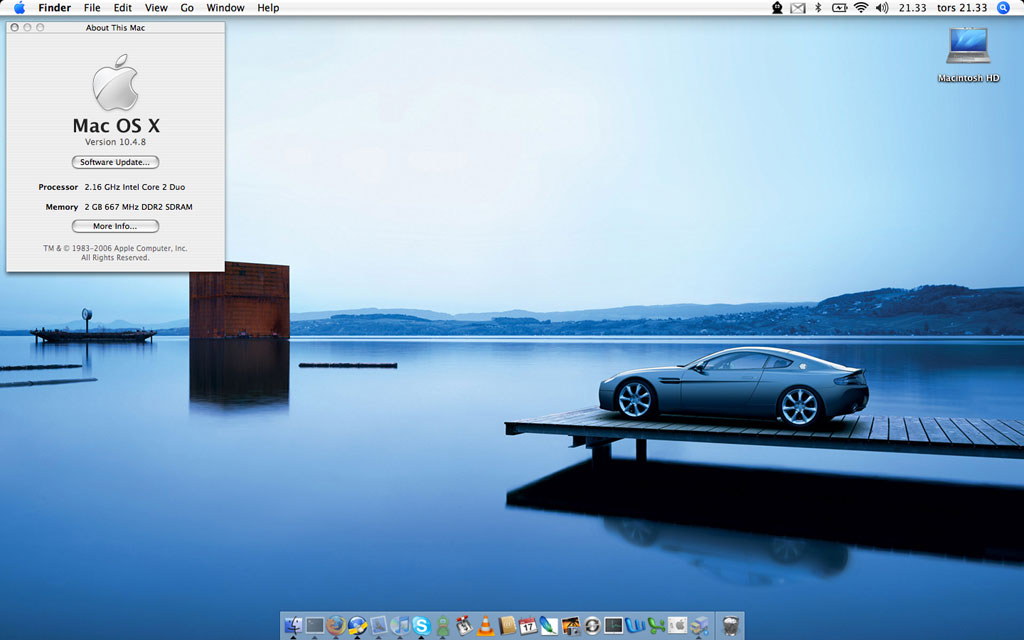This screenshot has height=640, width=1024.
Task: Open iCal calendar icon showing 17
Action: [528, 626]
